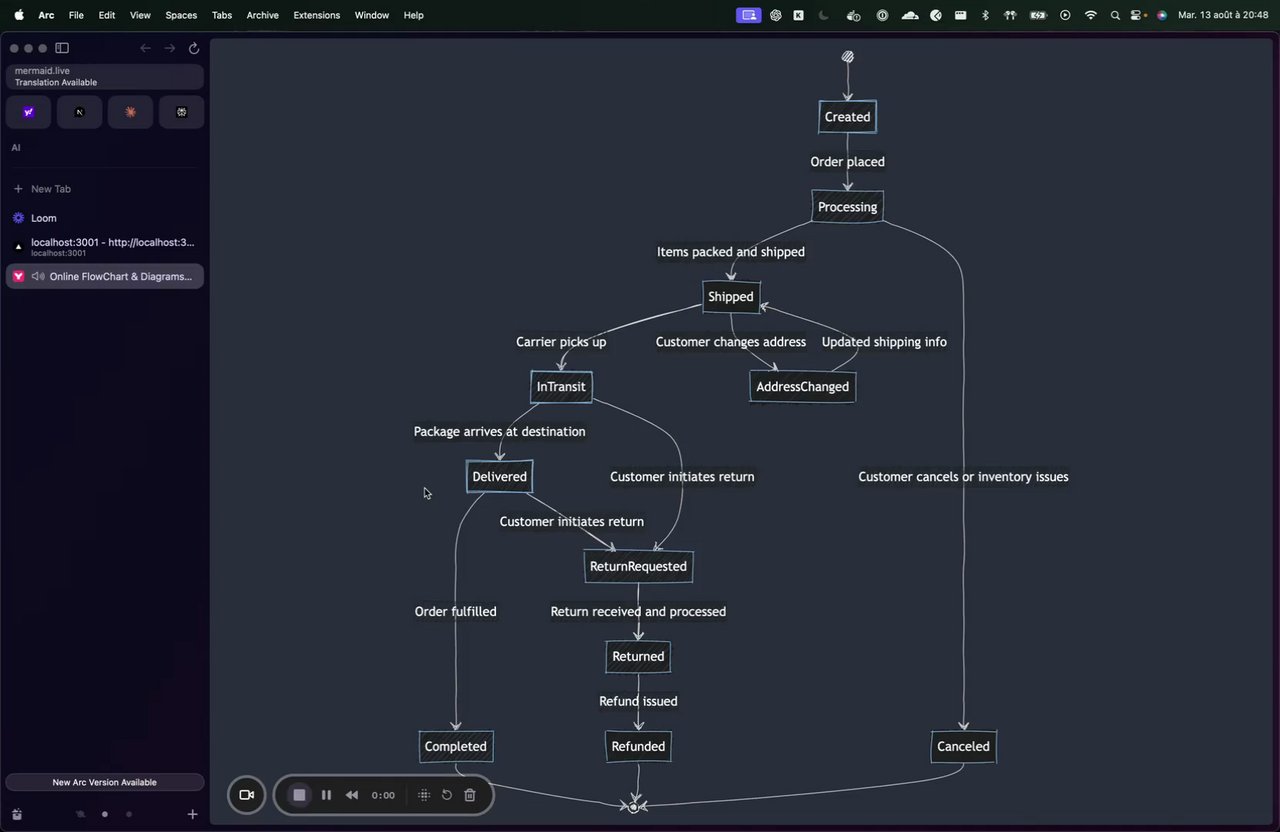The width and height of the screenshot is (1280, 832).
Task: Open the Extensions menu
Action: click(x=317, y=15)
